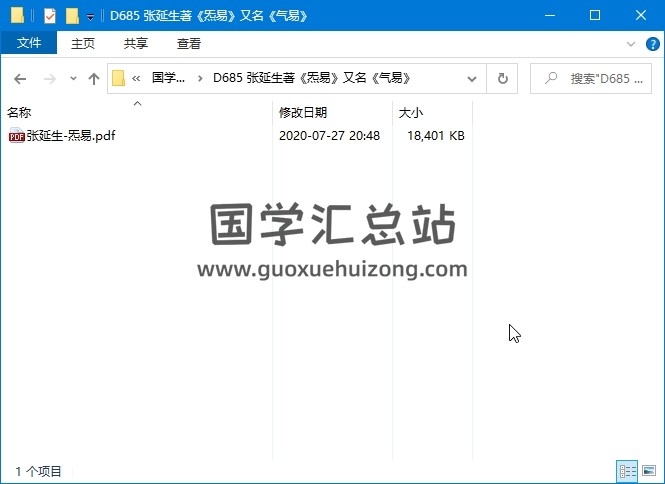The width and height of the screenshot is (665, 484).
Task: Switch to the 查看 tab
Action: 189,43
